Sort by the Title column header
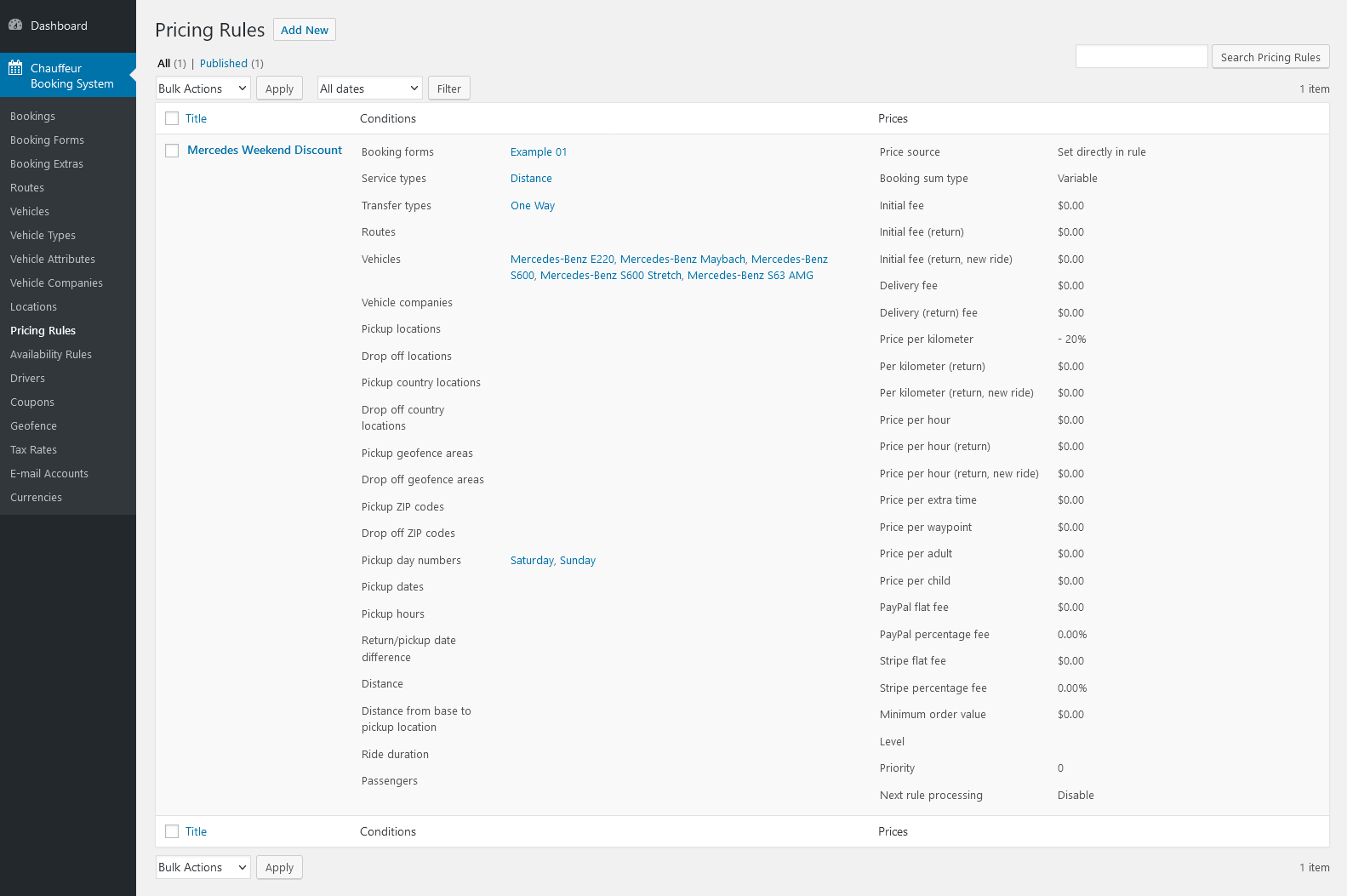Viewport: 1347px width, 896px height. pyautogui.click(x=196, y=119)
